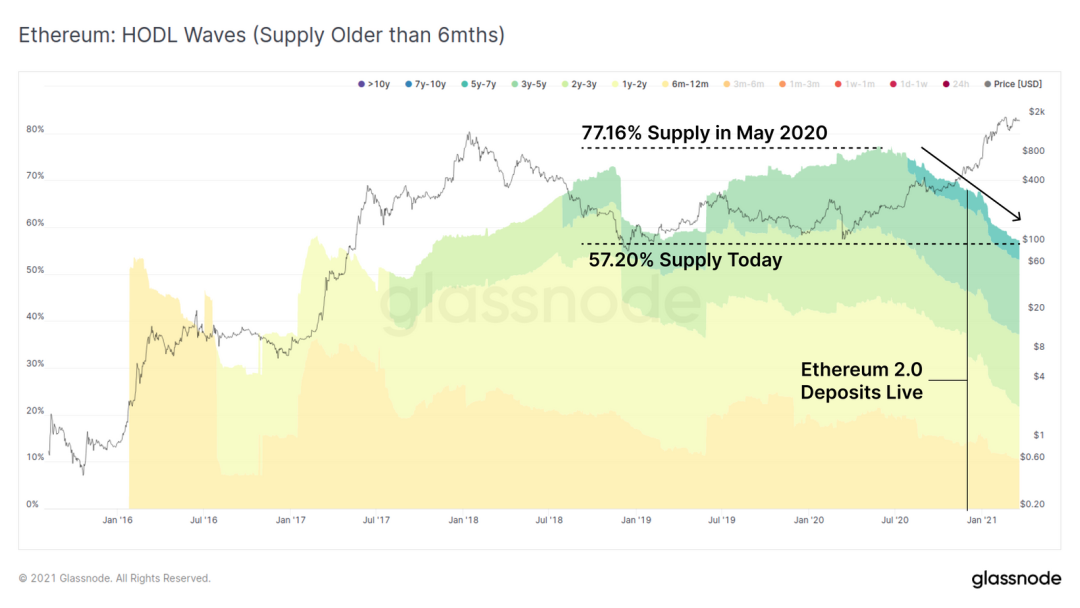The image size is (1080, 608).
Task: Select the Jan '21 x-axis label
Action: (982, 520)
